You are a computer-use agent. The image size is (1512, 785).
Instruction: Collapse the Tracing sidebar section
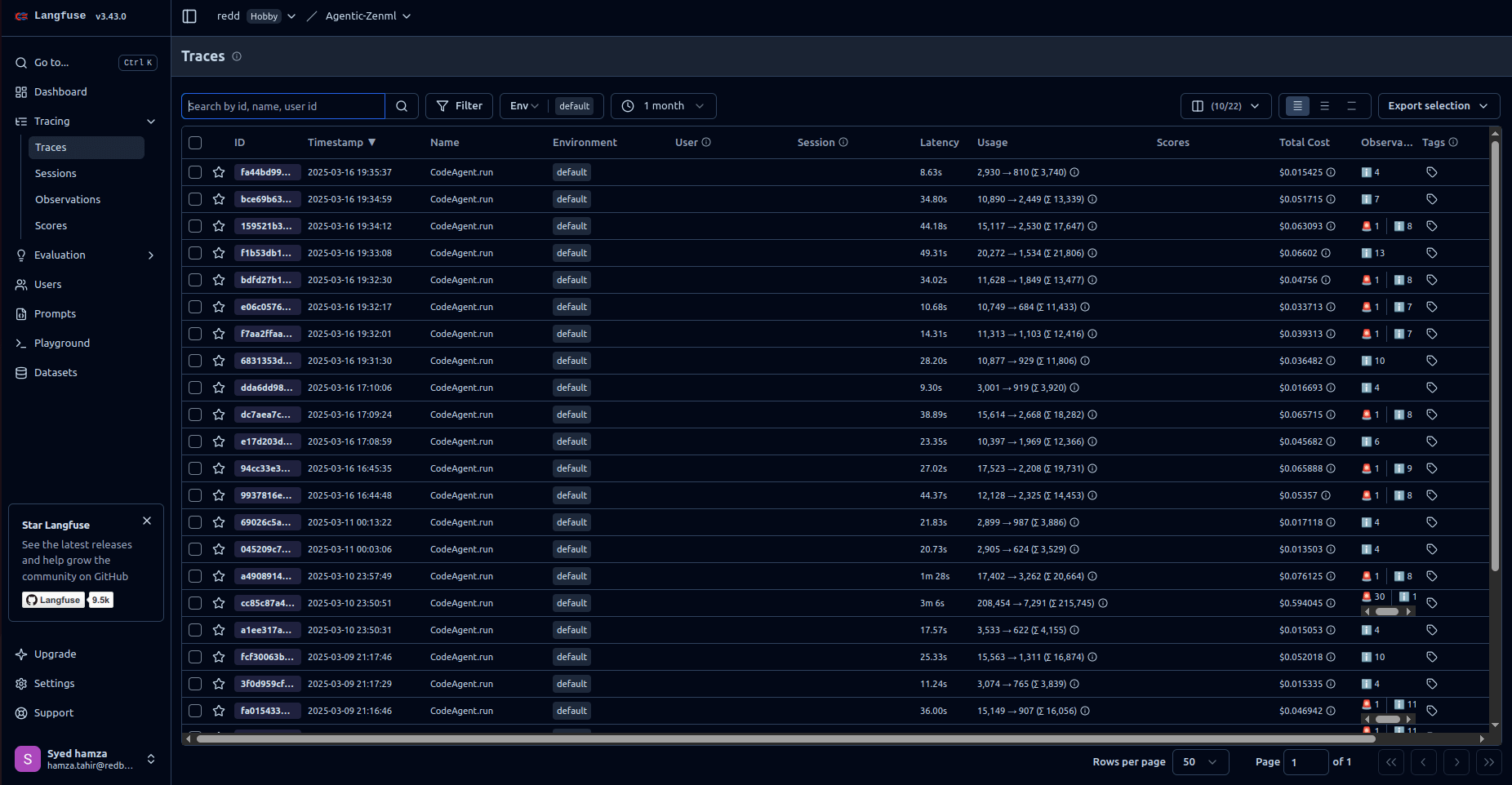[151, 122]
